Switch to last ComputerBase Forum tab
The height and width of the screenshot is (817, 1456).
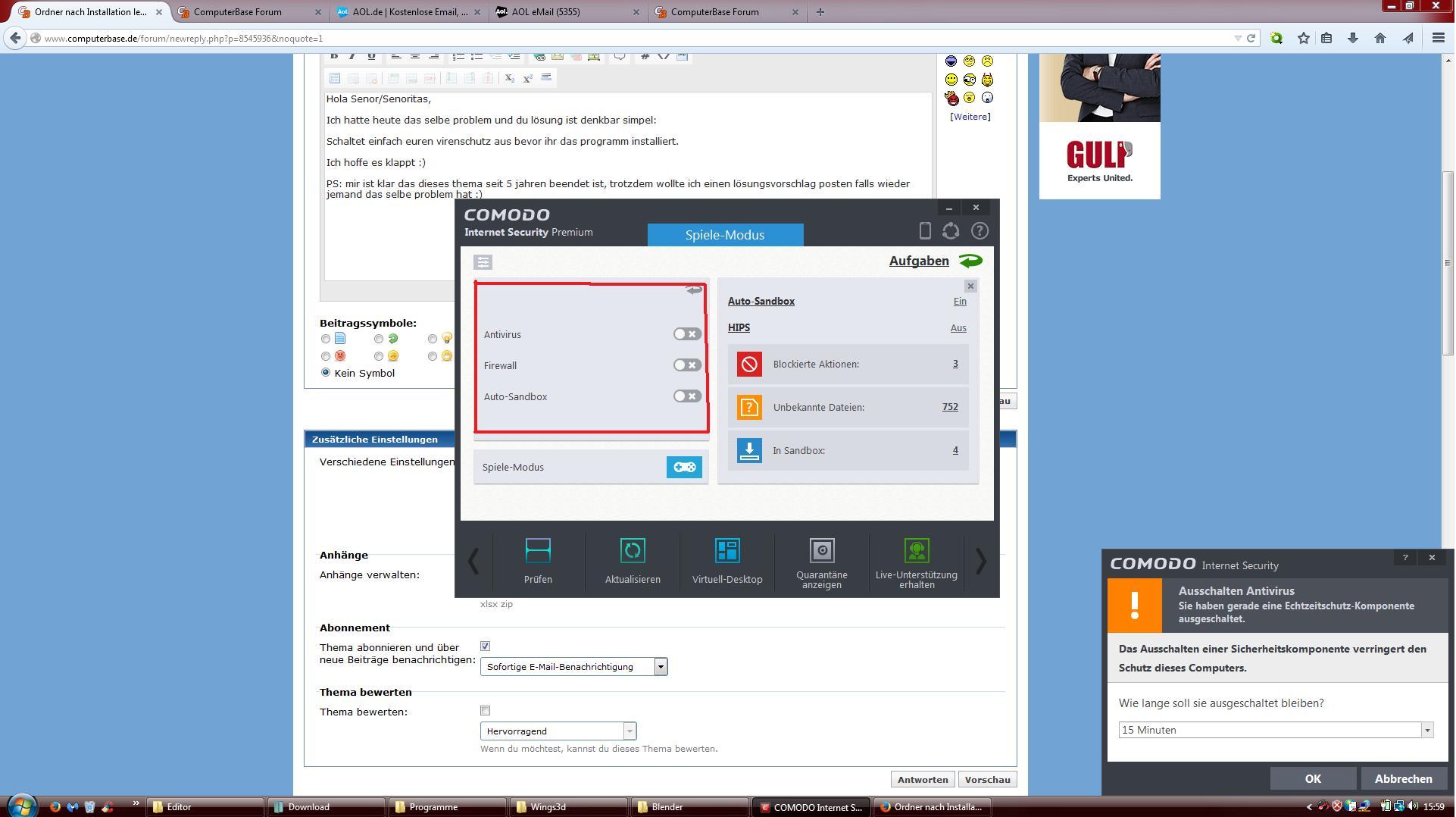pyautogui.click(x=727, y=12)
